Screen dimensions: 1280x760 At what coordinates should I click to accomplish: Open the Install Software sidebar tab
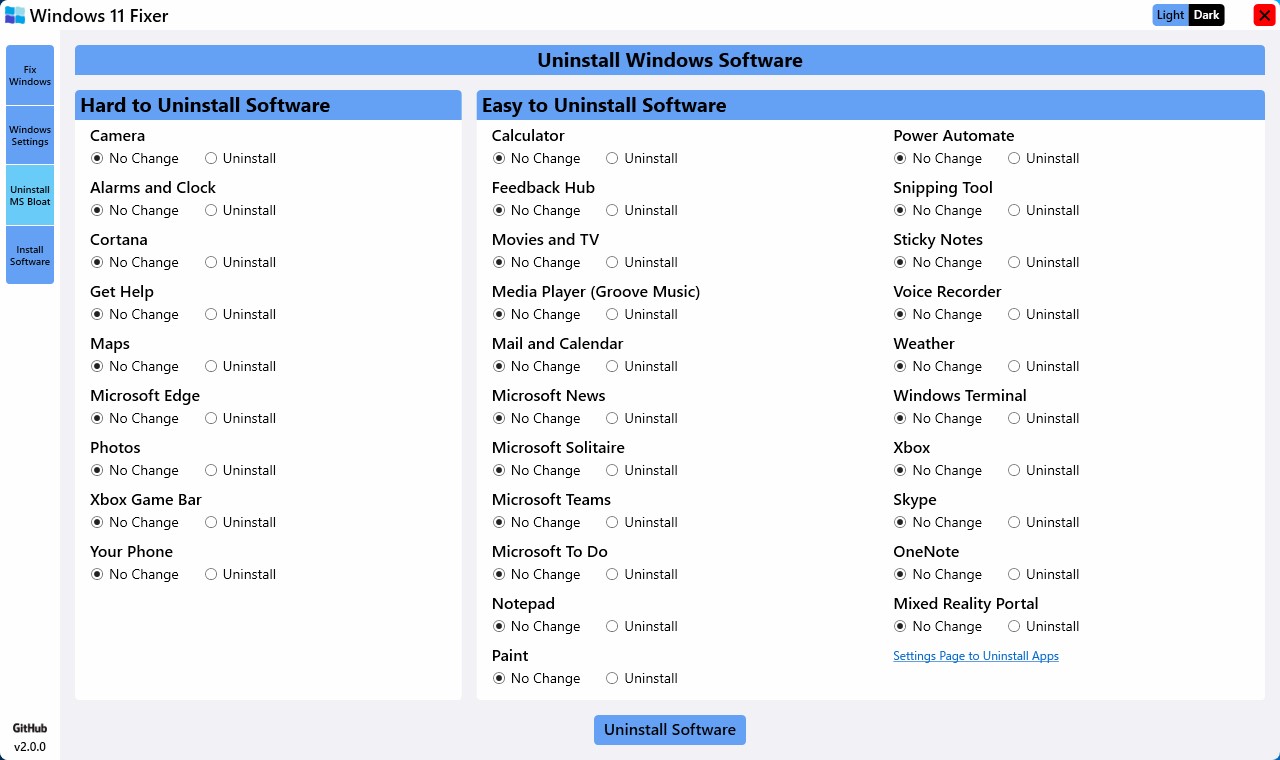(29, 255)
